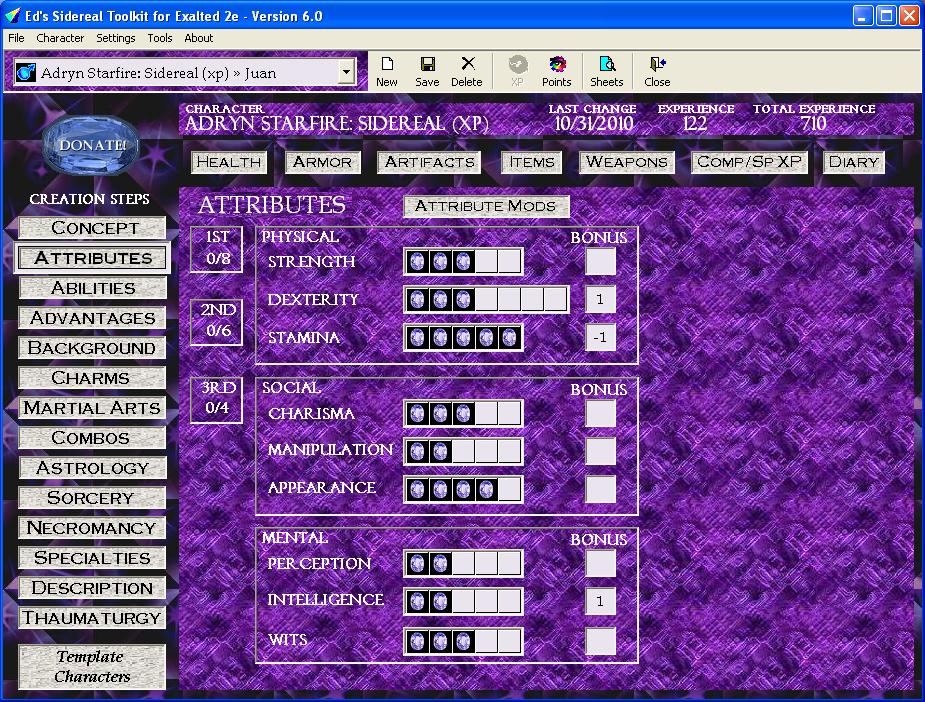Go to the Abilities creation step

tap(92, 288)
